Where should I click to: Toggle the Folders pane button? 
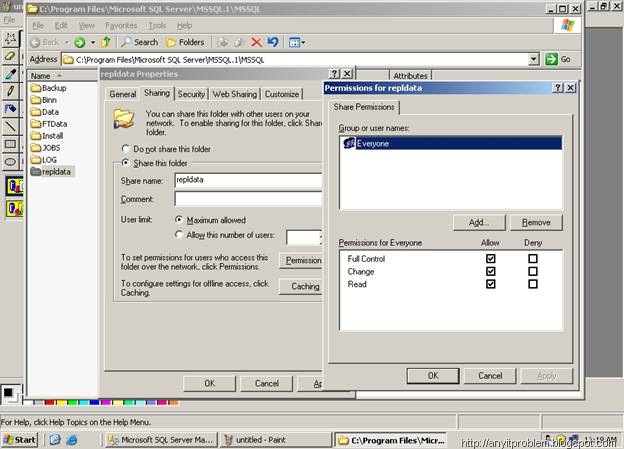185,42
